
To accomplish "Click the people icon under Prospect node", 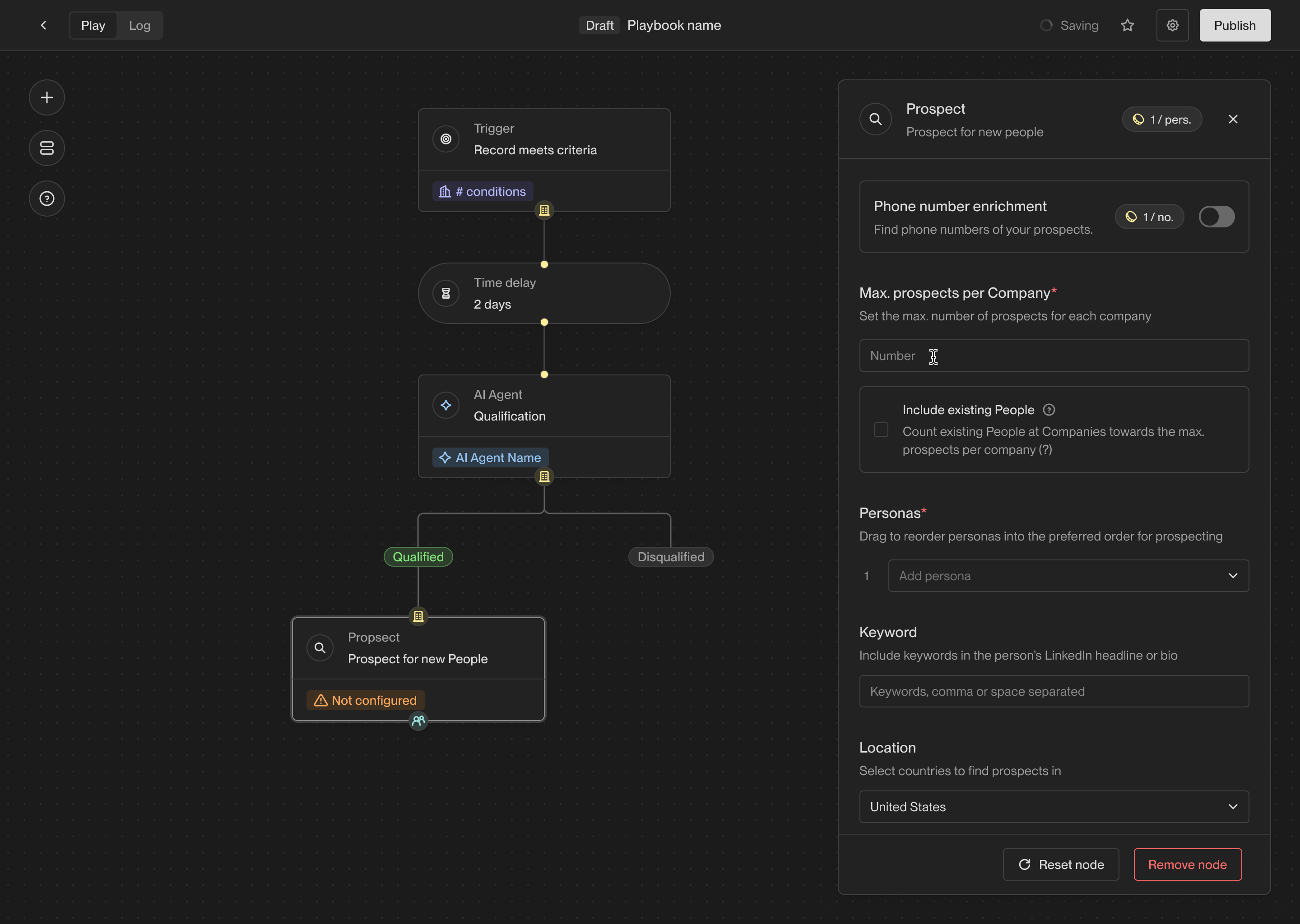I will (x=418, y=721).
